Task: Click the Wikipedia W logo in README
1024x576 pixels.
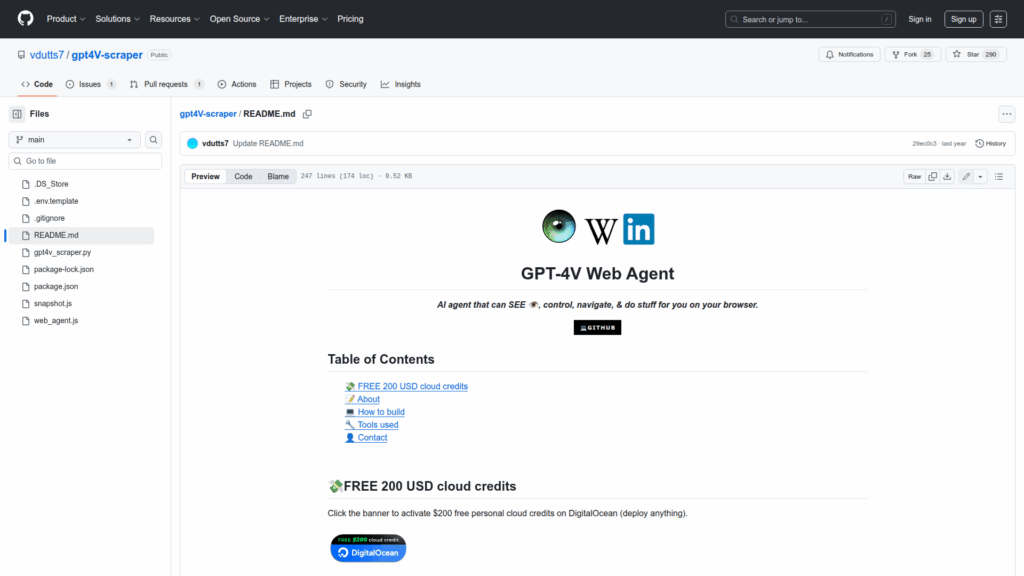Action: click(601, 230)
